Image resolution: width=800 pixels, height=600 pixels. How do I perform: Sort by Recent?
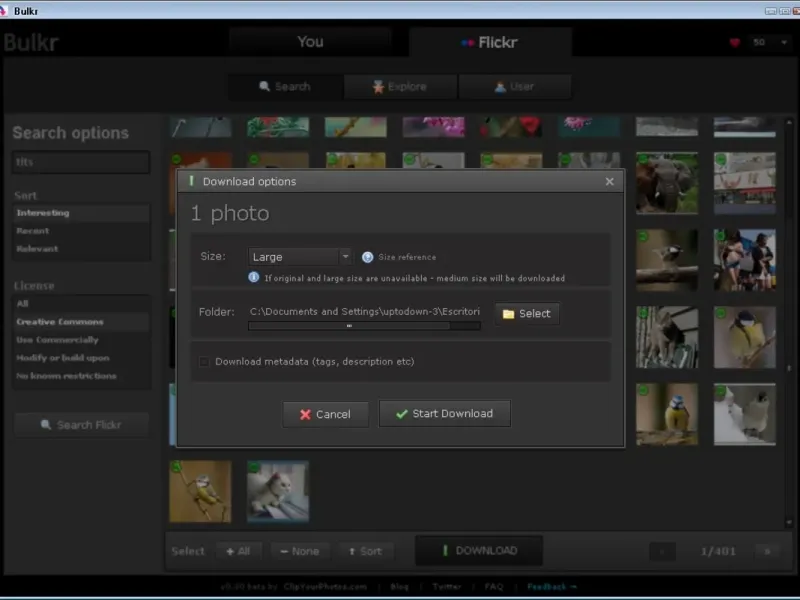(81, 231)
